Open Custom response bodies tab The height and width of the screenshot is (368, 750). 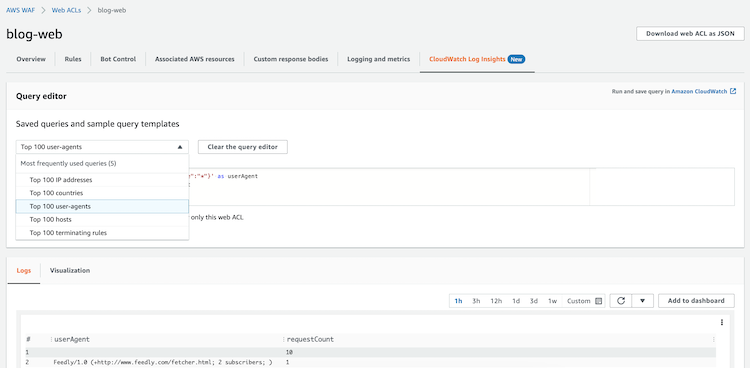point(291,59)
